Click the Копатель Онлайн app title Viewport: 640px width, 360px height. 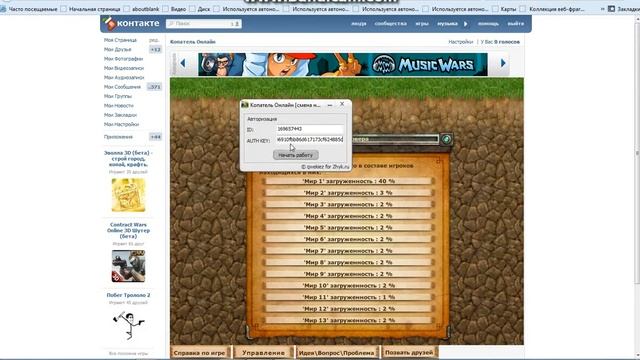(x=193, y=42)
